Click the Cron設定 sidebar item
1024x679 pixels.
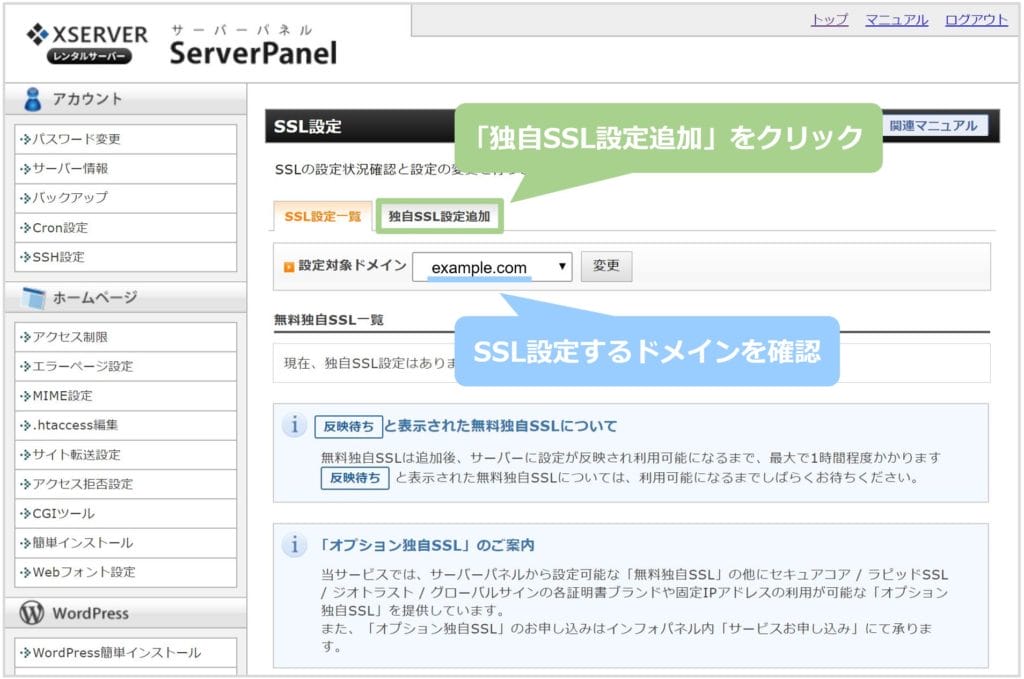(60, 228)
